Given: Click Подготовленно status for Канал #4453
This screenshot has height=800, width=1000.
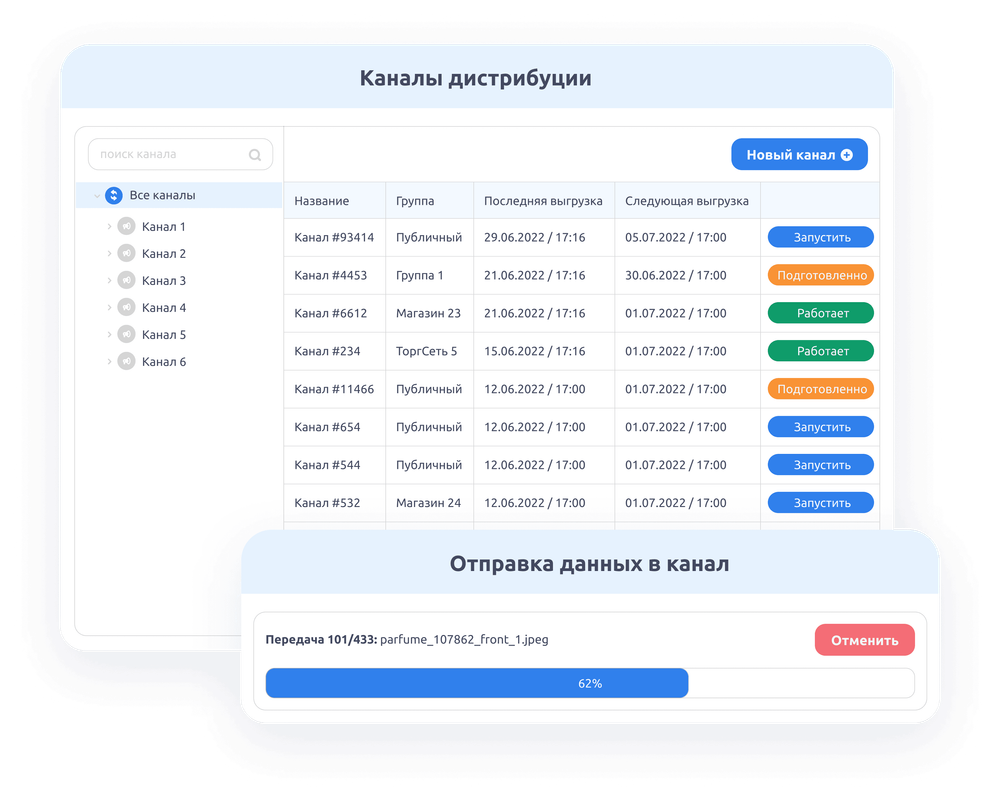Looking at the screenshot, I should pos(820,275).
